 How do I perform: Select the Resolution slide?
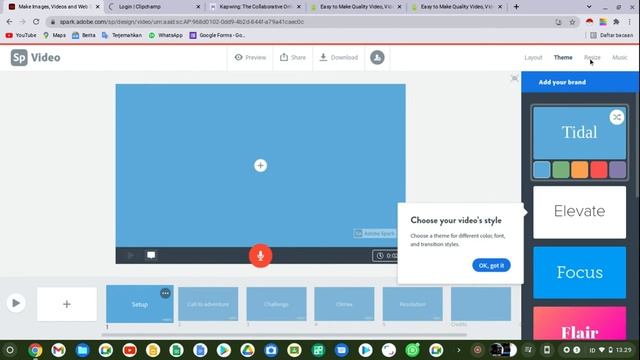coord(412,304)
